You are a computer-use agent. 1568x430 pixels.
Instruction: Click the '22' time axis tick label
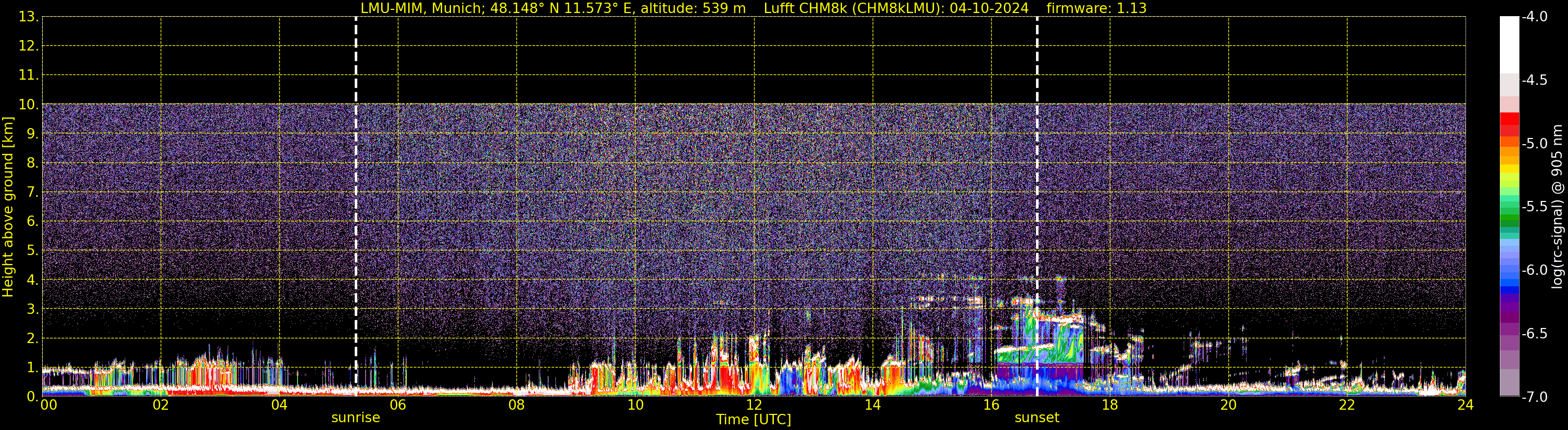point(1347,405)
